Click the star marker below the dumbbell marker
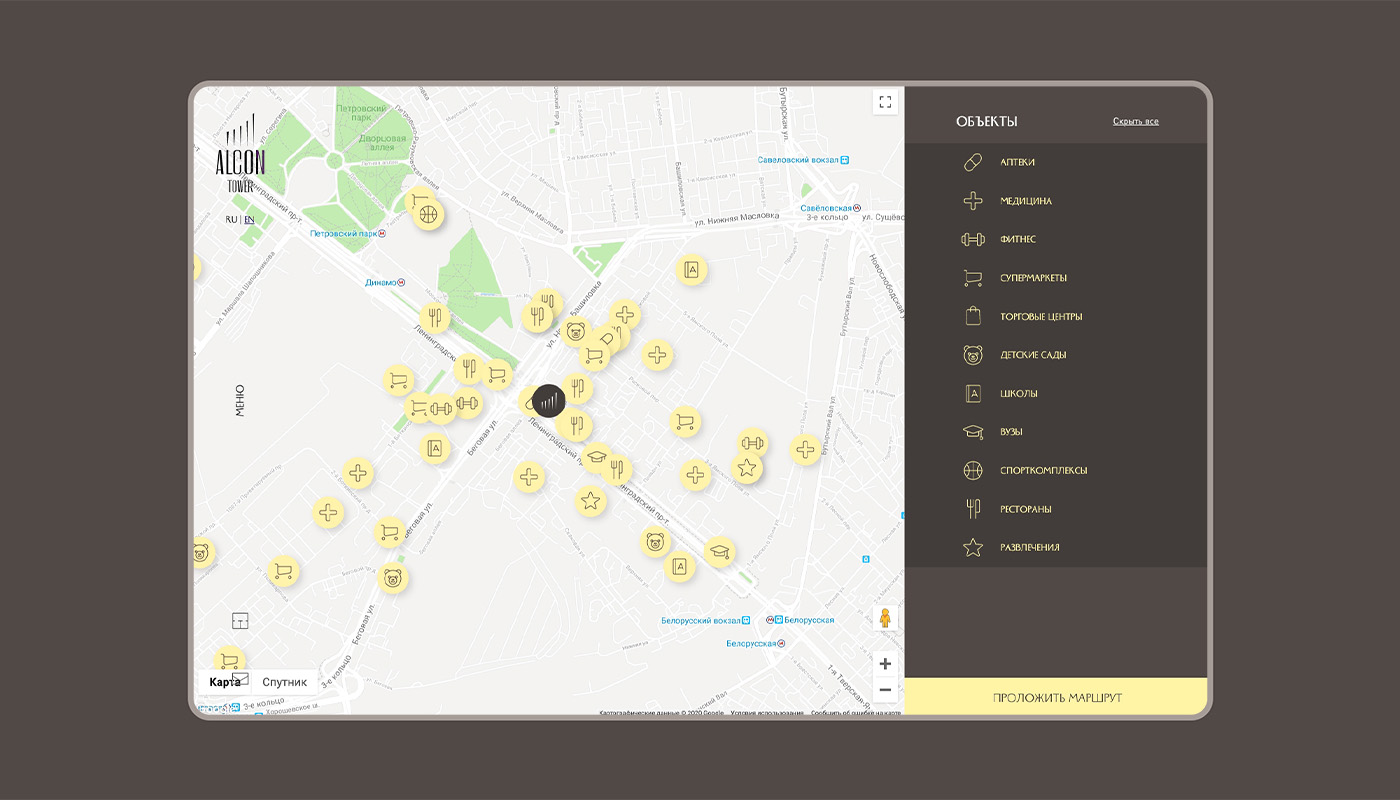The height and width of the screenshot is (800, 1400). click(746, 467)
